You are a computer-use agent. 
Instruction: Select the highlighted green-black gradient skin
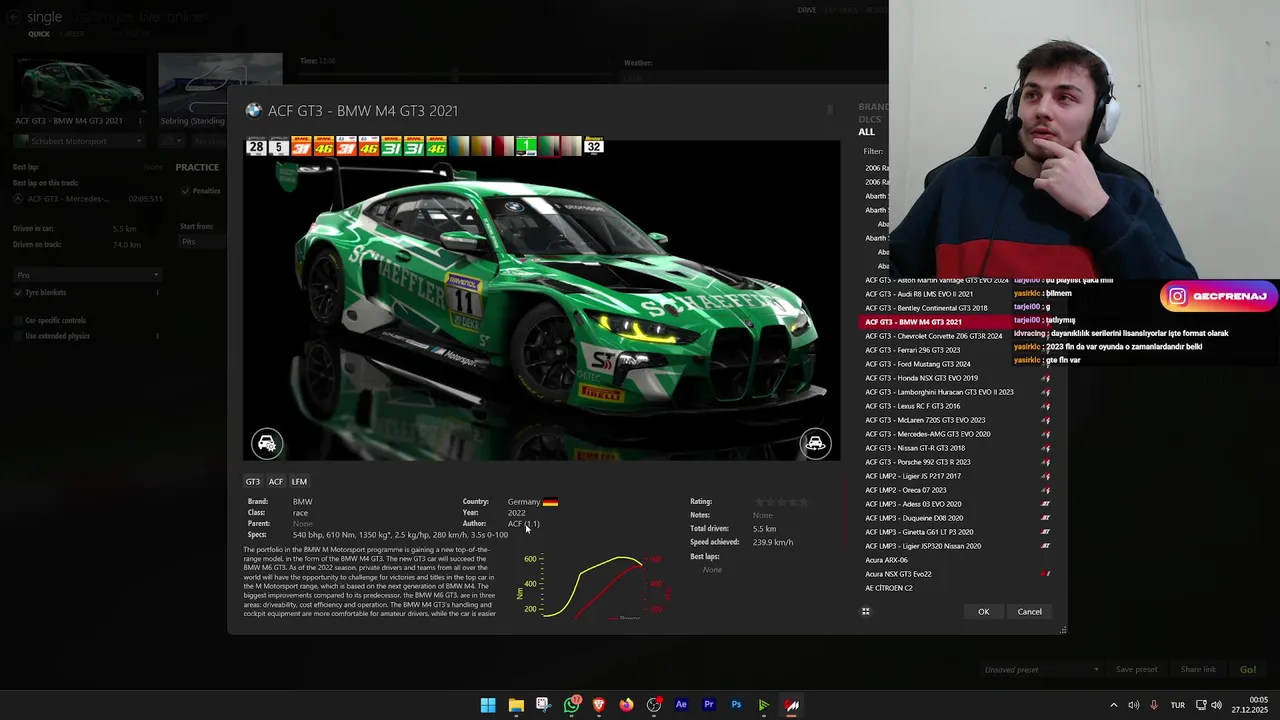[x=549, y=147]
